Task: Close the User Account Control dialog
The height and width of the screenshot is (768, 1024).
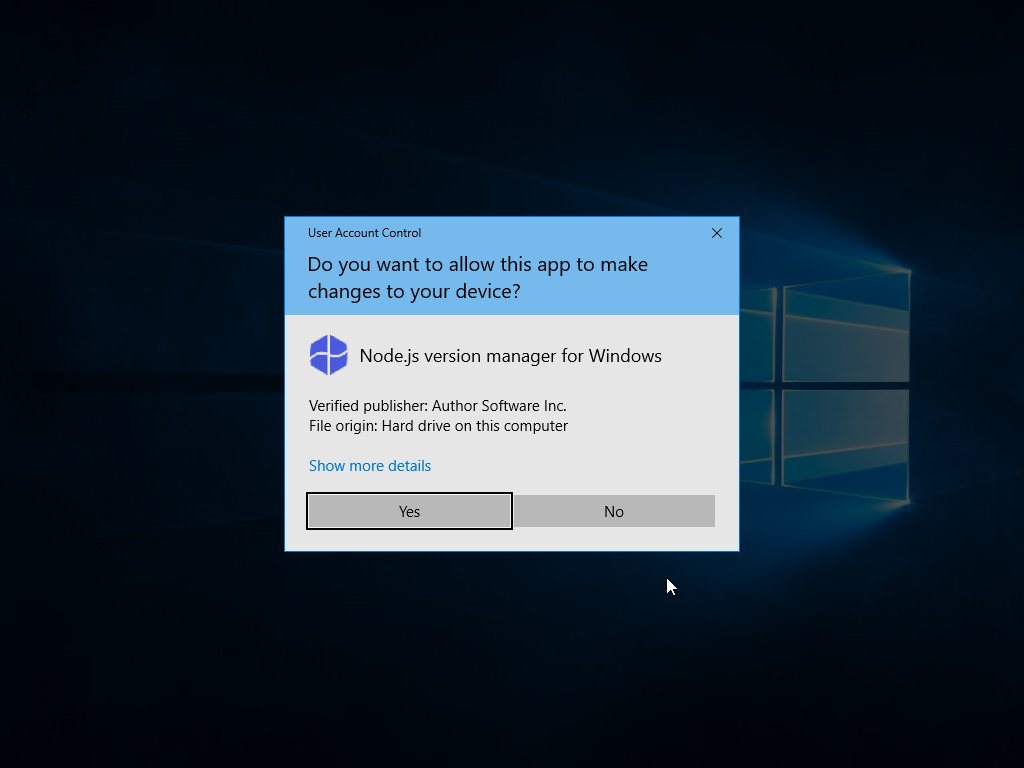Action: point(716,233)
